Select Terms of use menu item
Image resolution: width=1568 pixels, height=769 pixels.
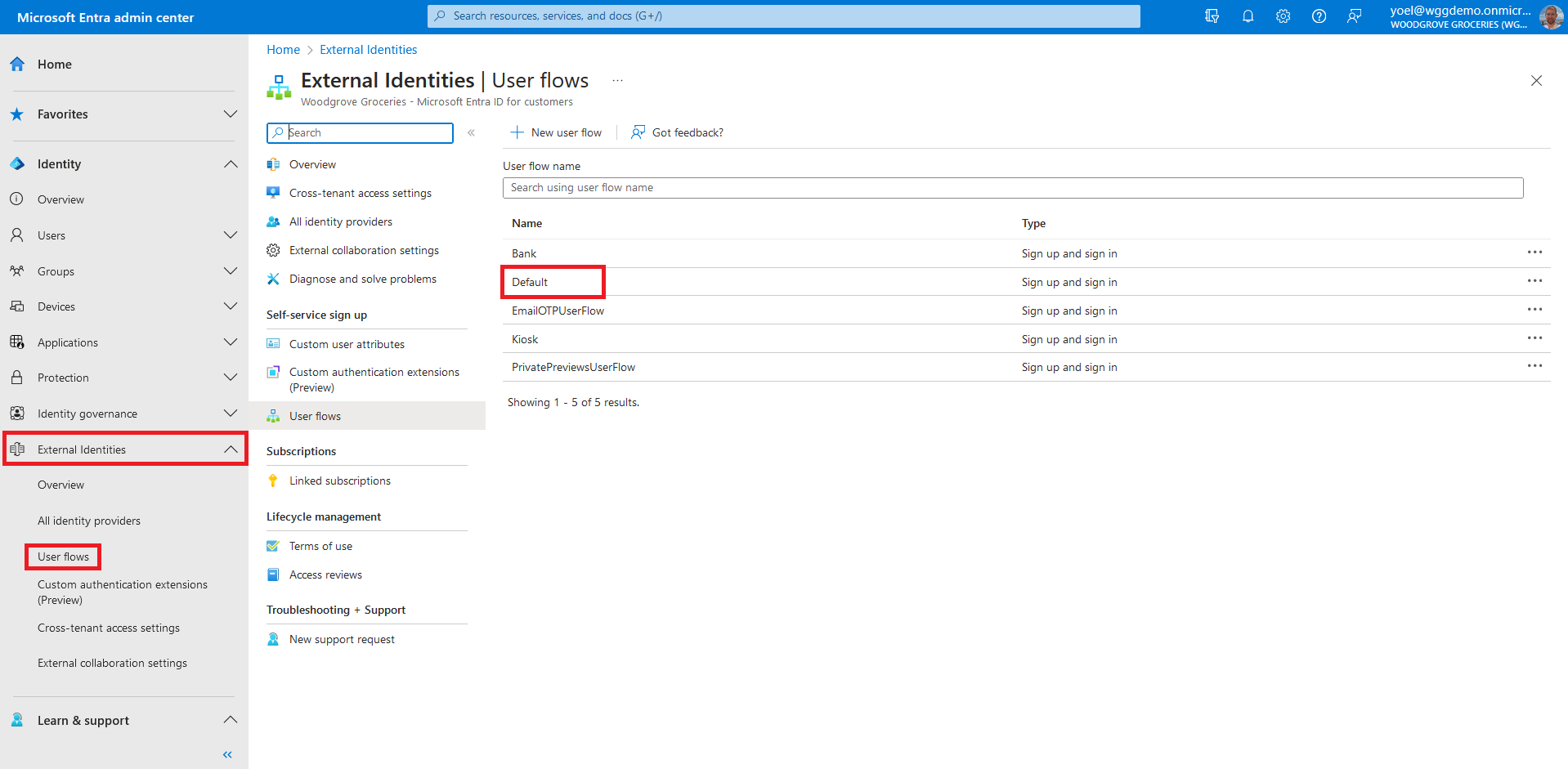pyautogui.click(x=320, y=546)
